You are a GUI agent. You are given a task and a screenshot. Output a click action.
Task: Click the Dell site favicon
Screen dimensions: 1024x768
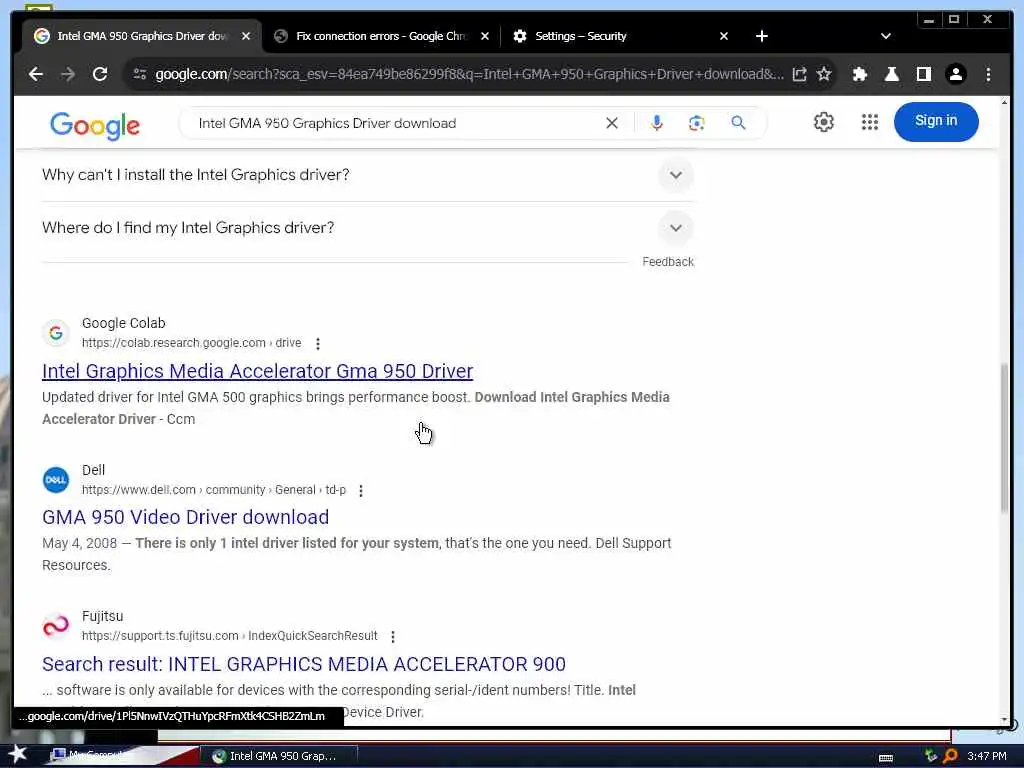[x=56, y=480]
